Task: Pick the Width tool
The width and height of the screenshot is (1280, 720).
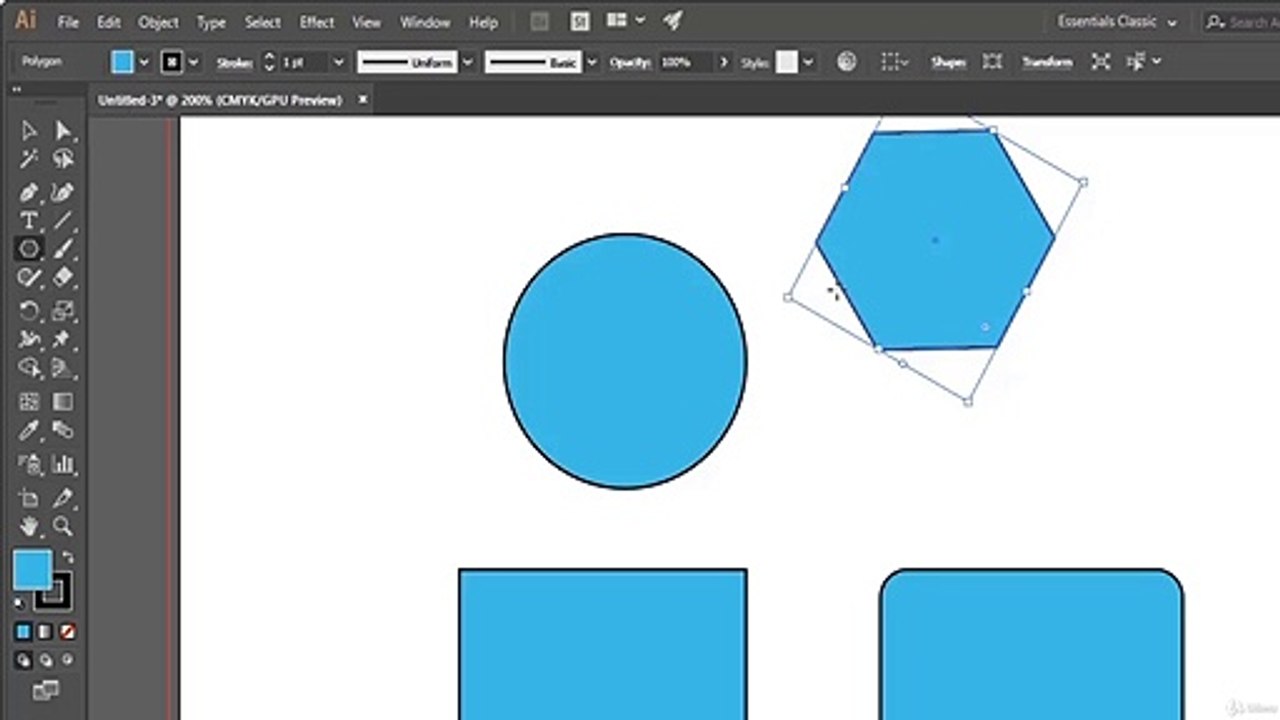Action: 29,339
